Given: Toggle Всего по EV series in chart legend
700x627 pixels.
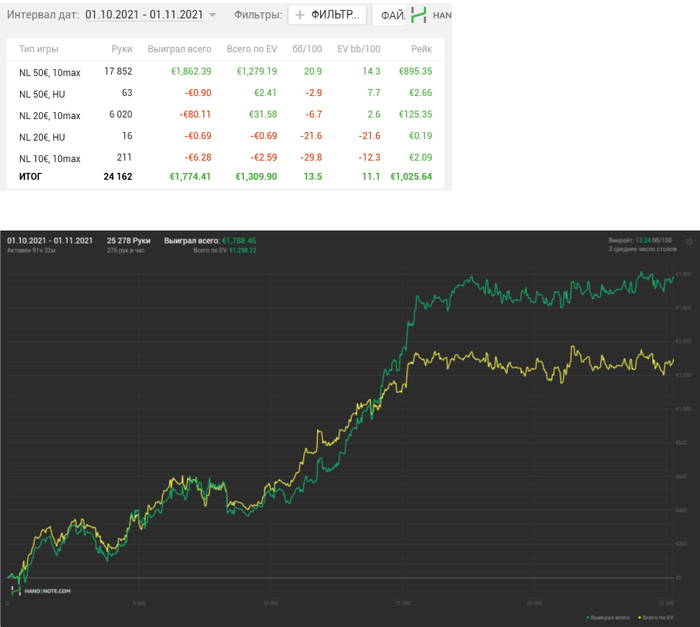Looking at the screenshot, I should tap(656, 618).
